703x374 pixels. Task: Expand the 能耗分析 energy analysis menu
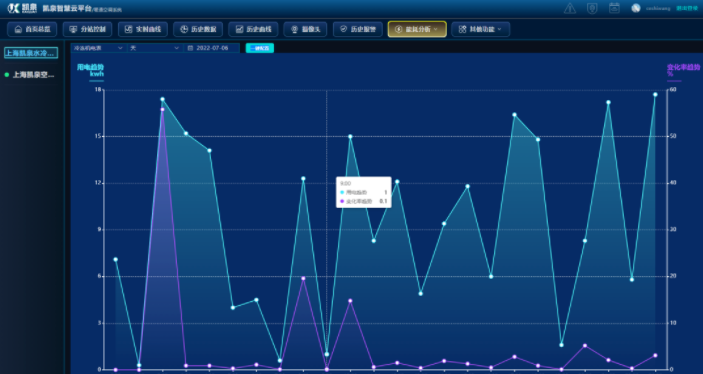point(417,29)
